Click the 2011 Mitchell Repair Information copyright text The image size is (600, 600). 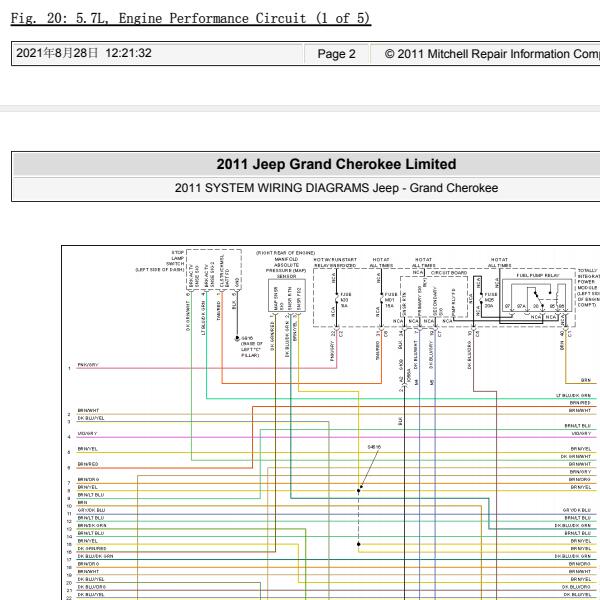pos(492,54)
